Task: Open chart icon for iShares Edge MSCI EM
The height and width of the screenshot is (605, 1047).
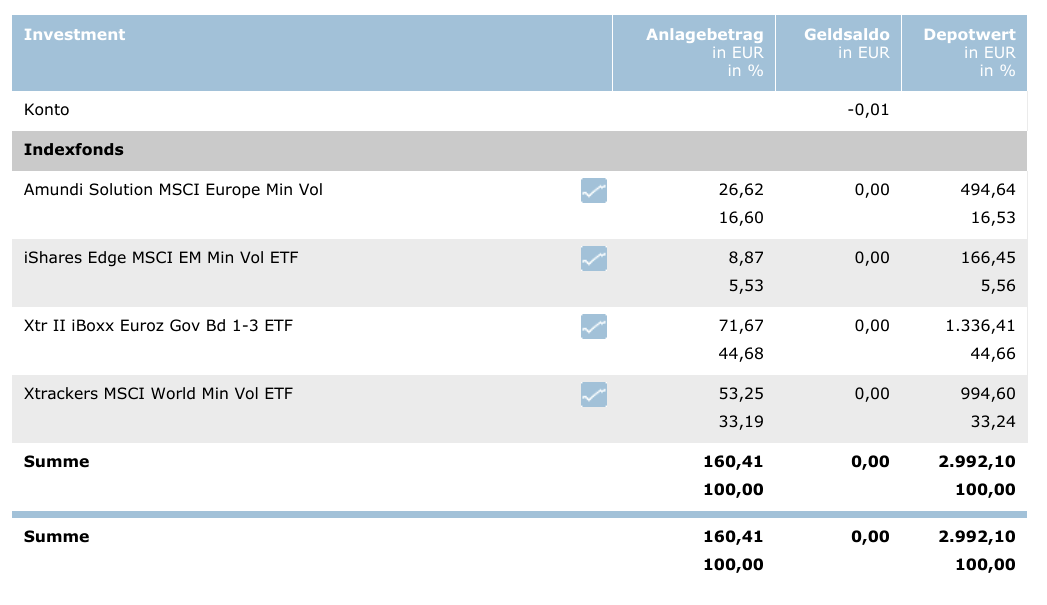Action: tap(594, 258)
